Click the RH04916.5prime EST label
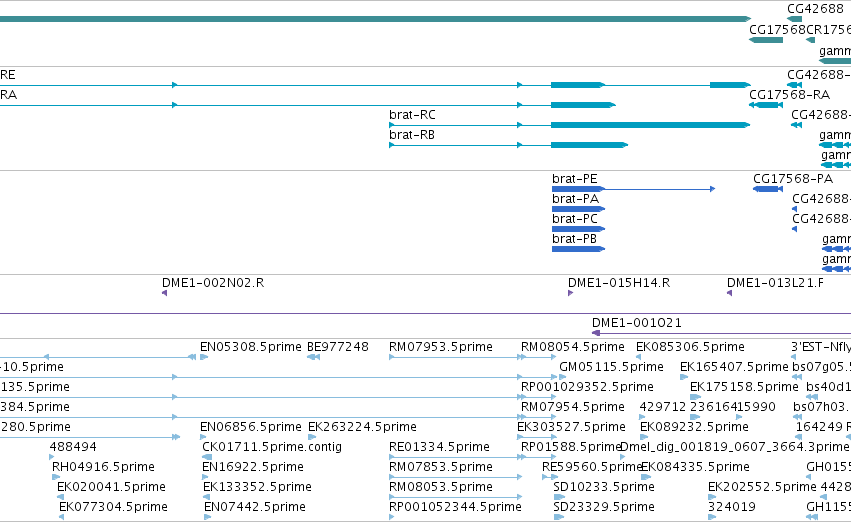This screenshot has height=522, width=851. 103,467
